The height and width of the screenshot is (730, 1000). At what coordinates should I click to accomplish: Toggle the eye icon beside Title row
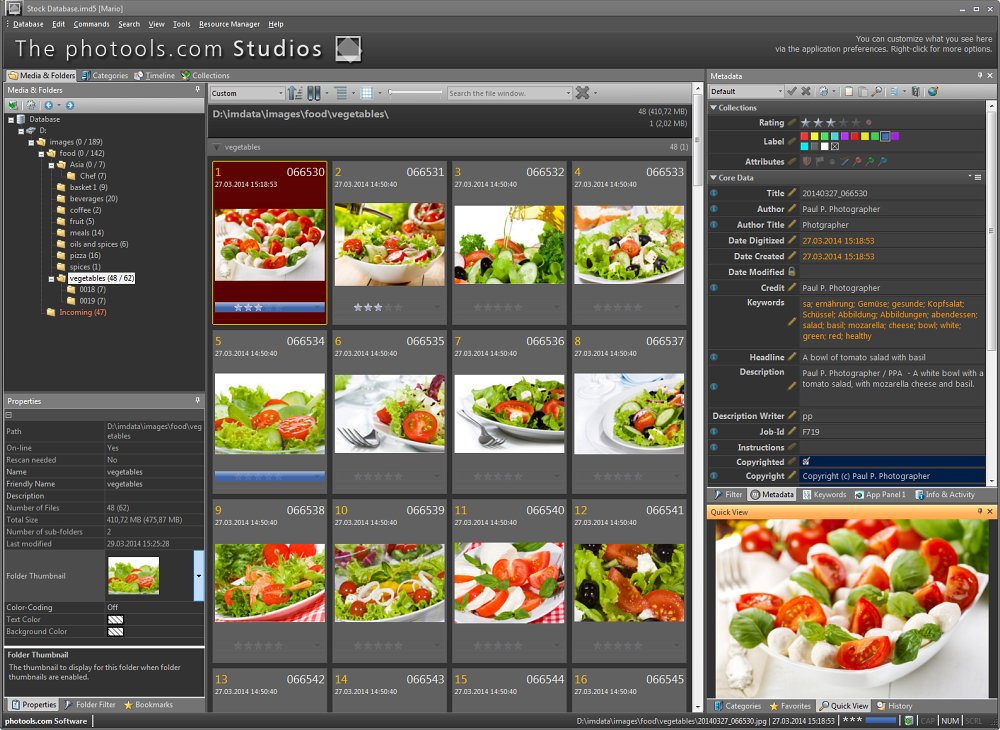714,193
